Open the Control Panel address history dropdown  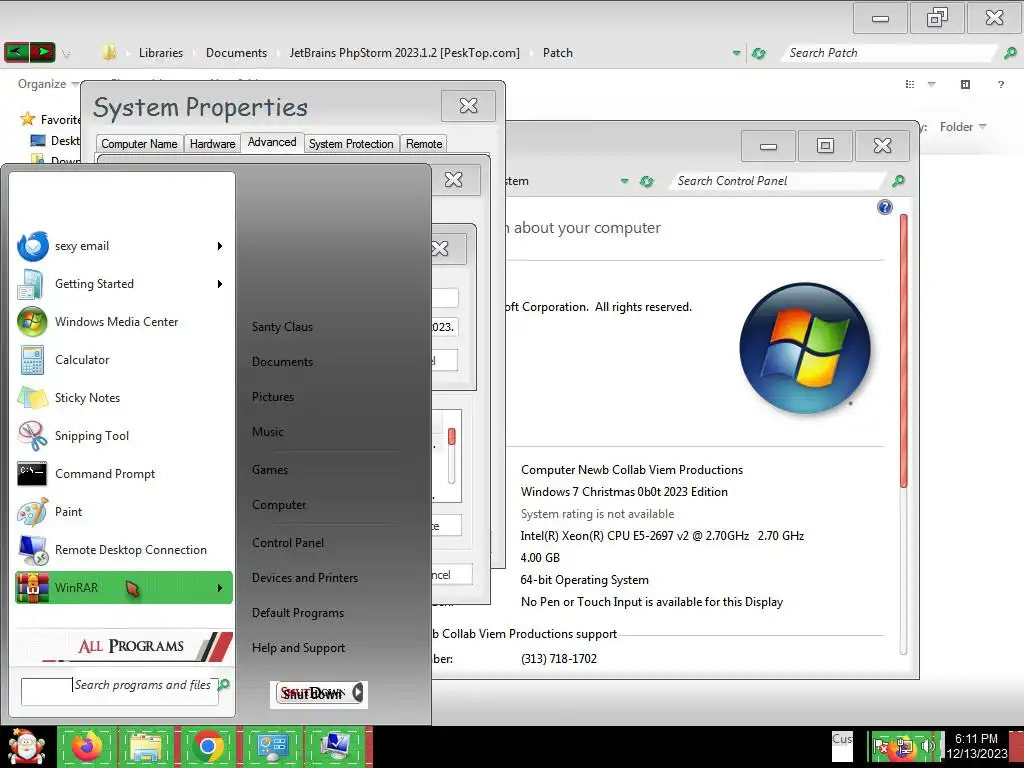pyautogui.click(x=624, y=181)
